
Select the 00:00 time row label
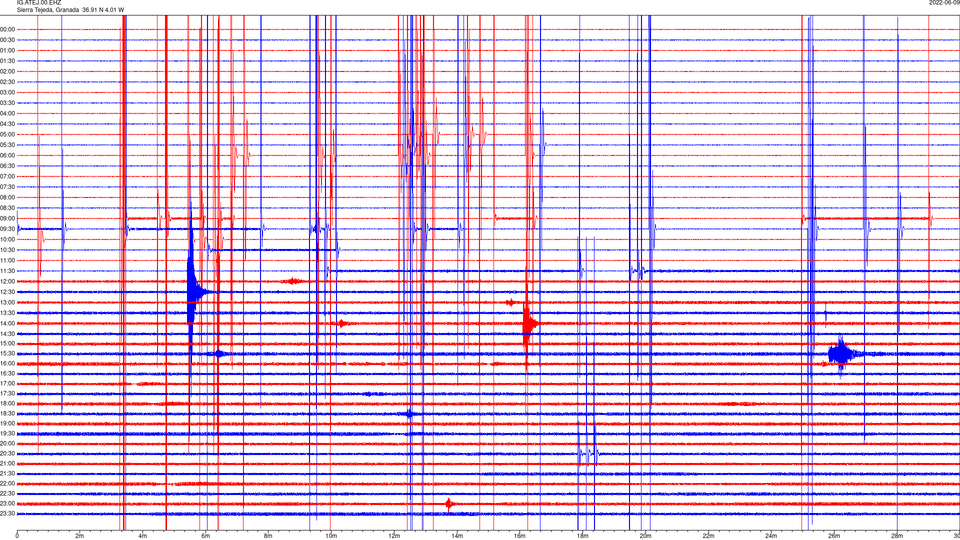point(8,29)
